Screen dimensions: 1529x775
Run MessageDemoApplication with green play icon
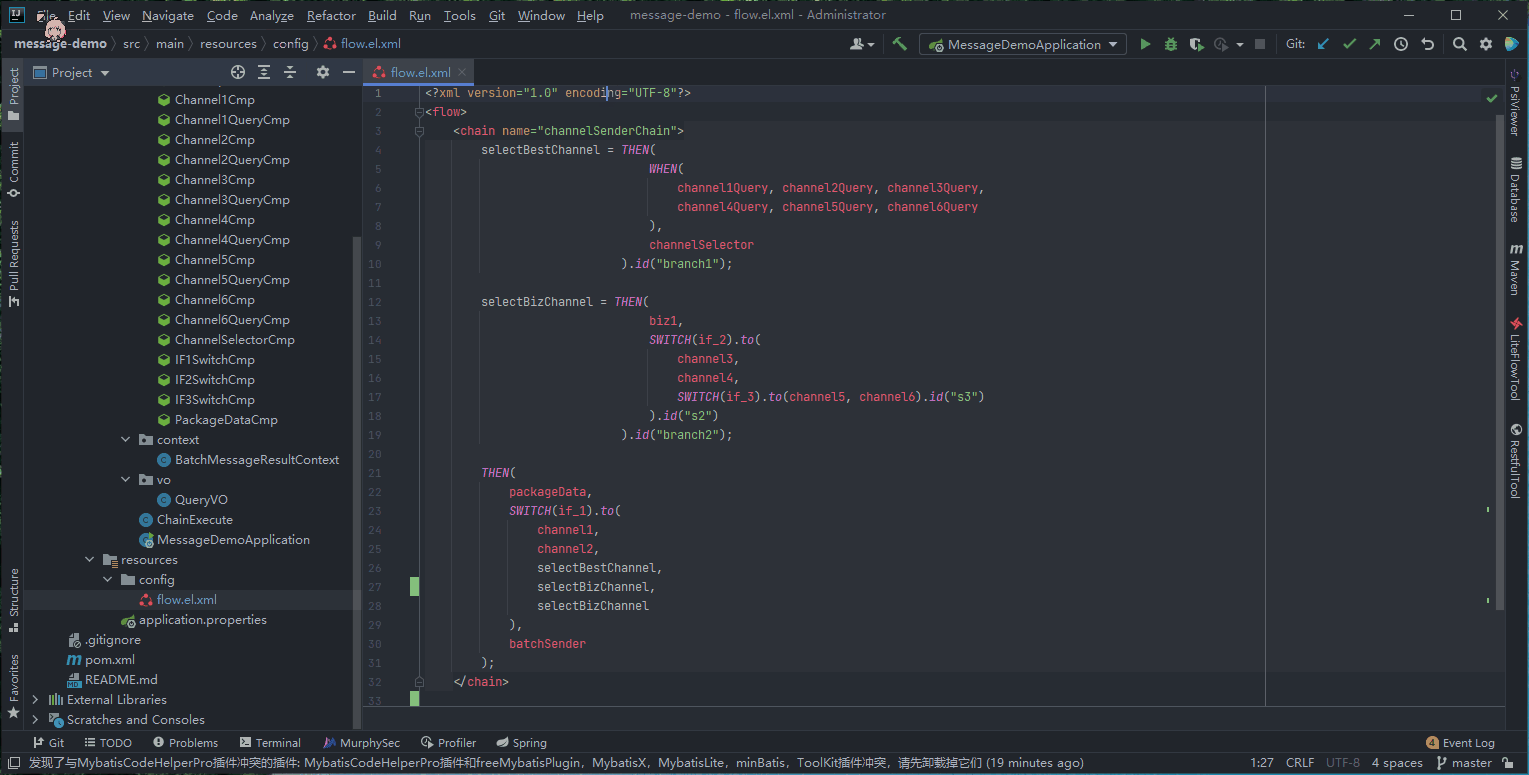[1145, 44]
